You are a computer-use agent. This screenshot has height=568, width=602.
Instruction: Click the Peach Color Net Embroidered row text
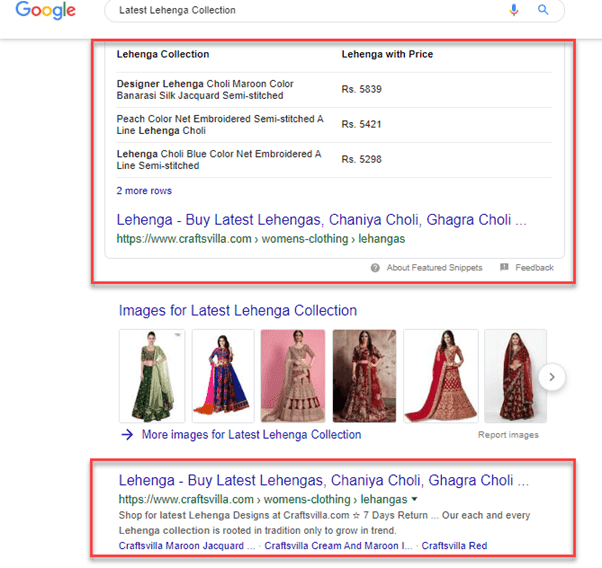[x=220, y=125]
